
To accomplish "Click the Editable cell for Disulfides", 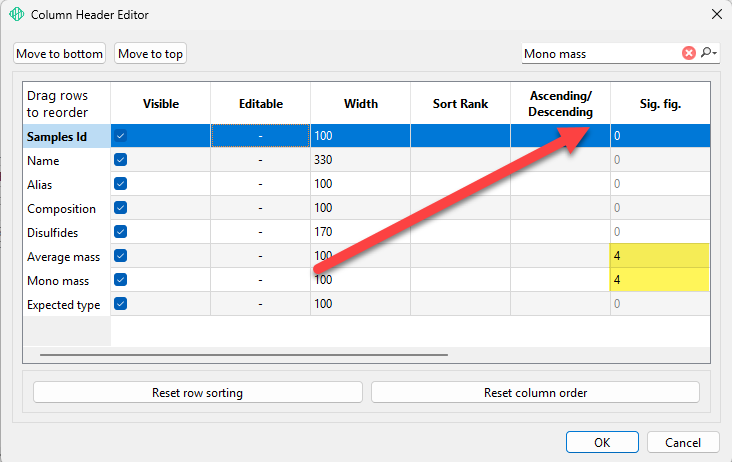I will click(x=260, y=232).
